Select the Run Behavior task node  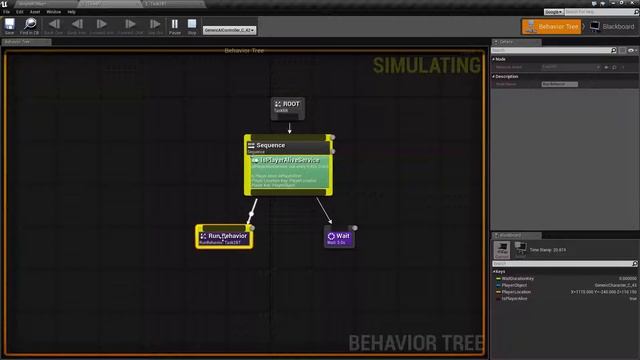(224, 237)
